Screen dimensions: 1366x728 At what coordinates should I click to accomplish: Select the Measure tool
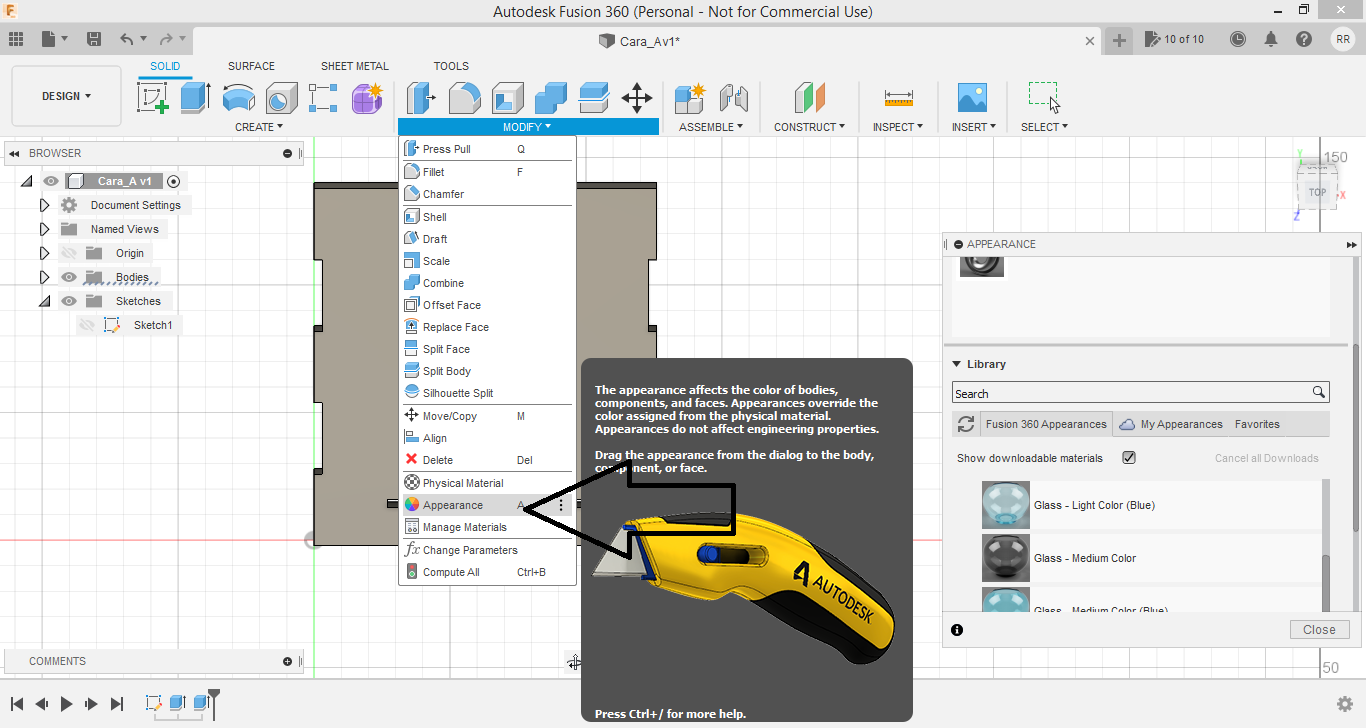(899, 98)
